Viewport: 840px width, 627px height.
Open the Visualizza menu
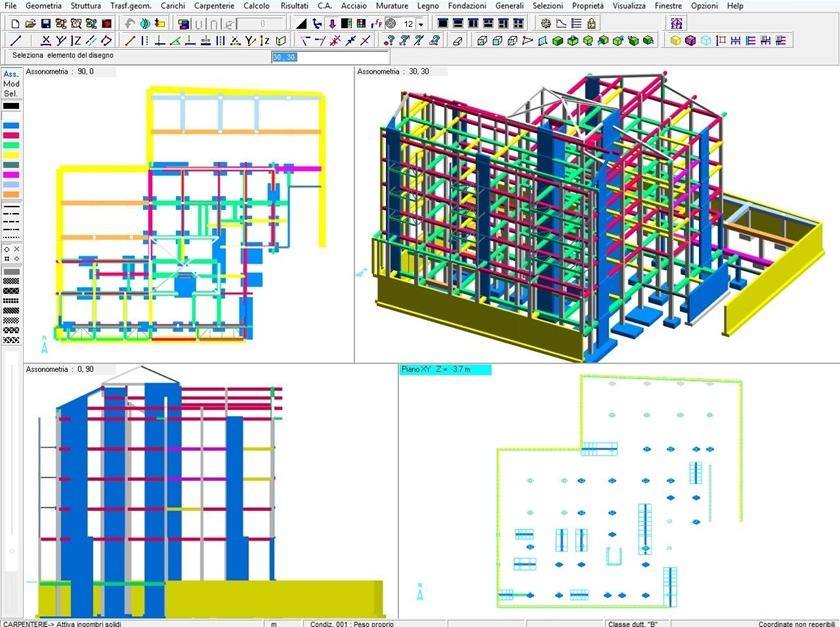629,6
